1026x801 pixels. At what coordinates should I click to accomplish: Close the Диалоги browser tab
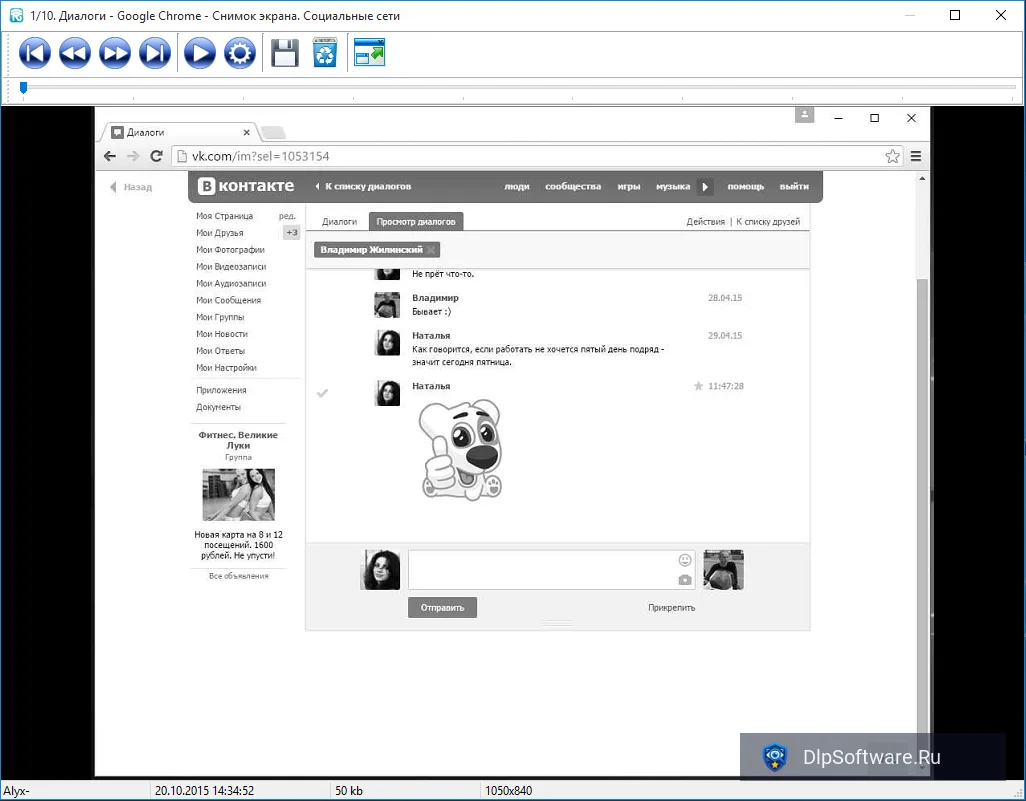point(247,132)
